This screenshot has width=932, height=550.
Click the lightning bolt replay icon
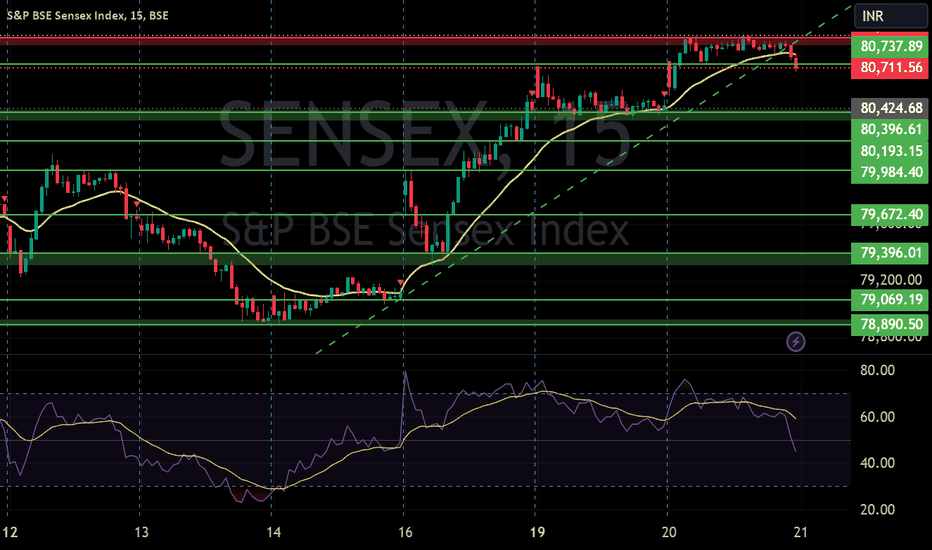(796, 342)
